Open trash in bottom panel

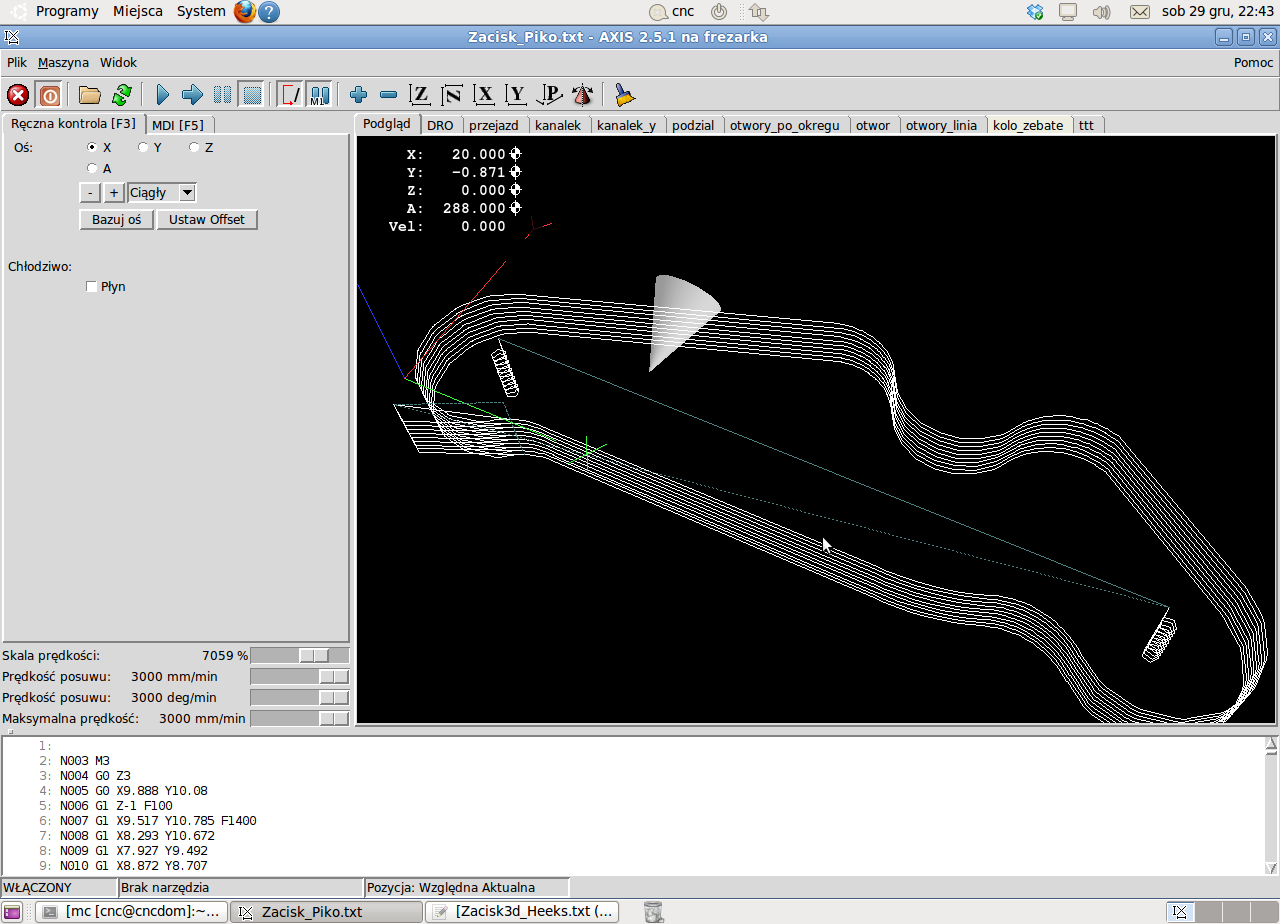pos(653,912)
